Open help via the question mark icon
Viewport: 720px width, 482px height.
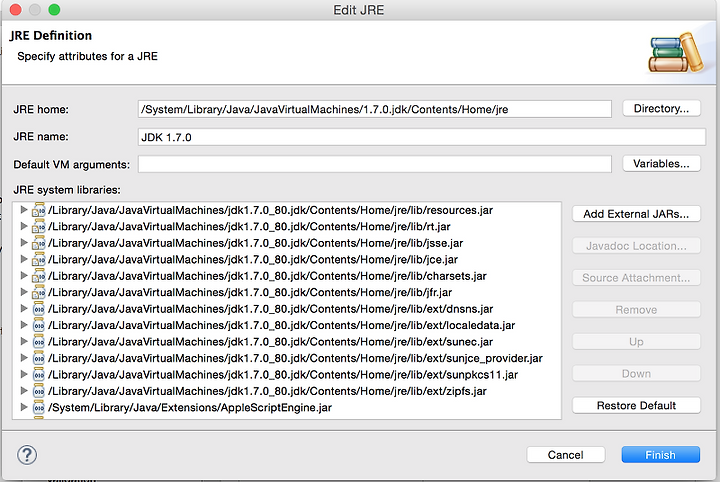pyautogui.click(x=27, y=455)
